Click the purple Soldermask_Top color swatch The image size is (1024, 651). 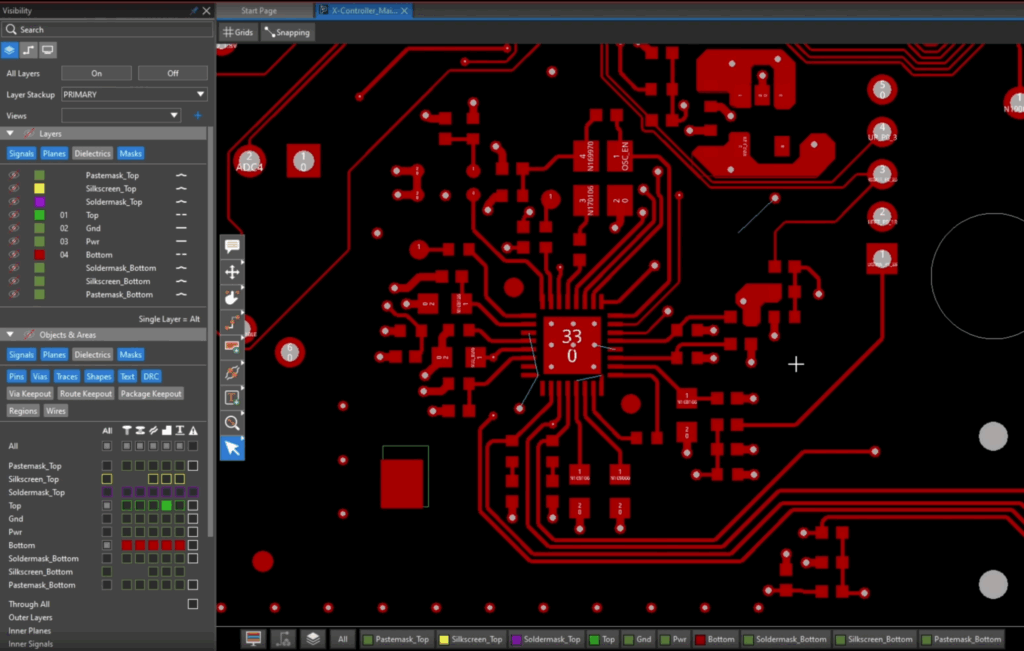[37, 201]
